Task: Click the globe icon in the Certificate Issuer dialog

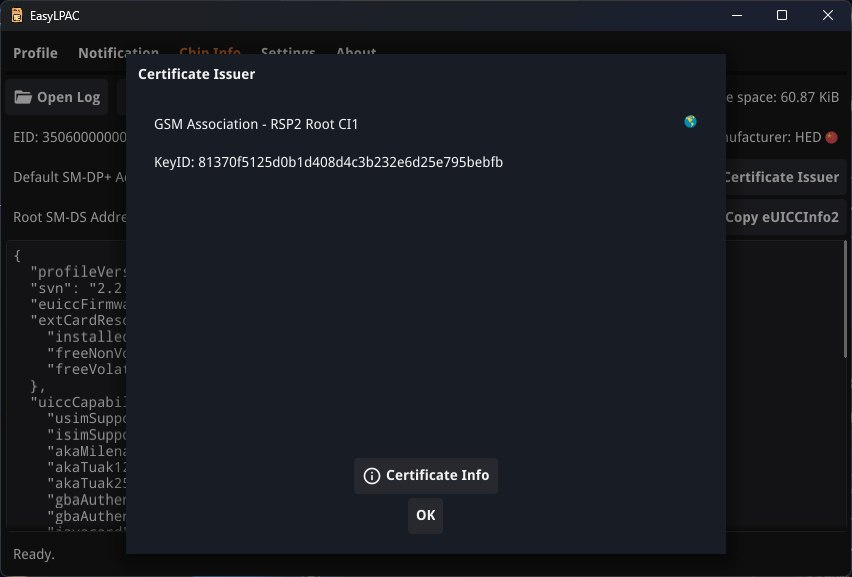Action: 690,122
